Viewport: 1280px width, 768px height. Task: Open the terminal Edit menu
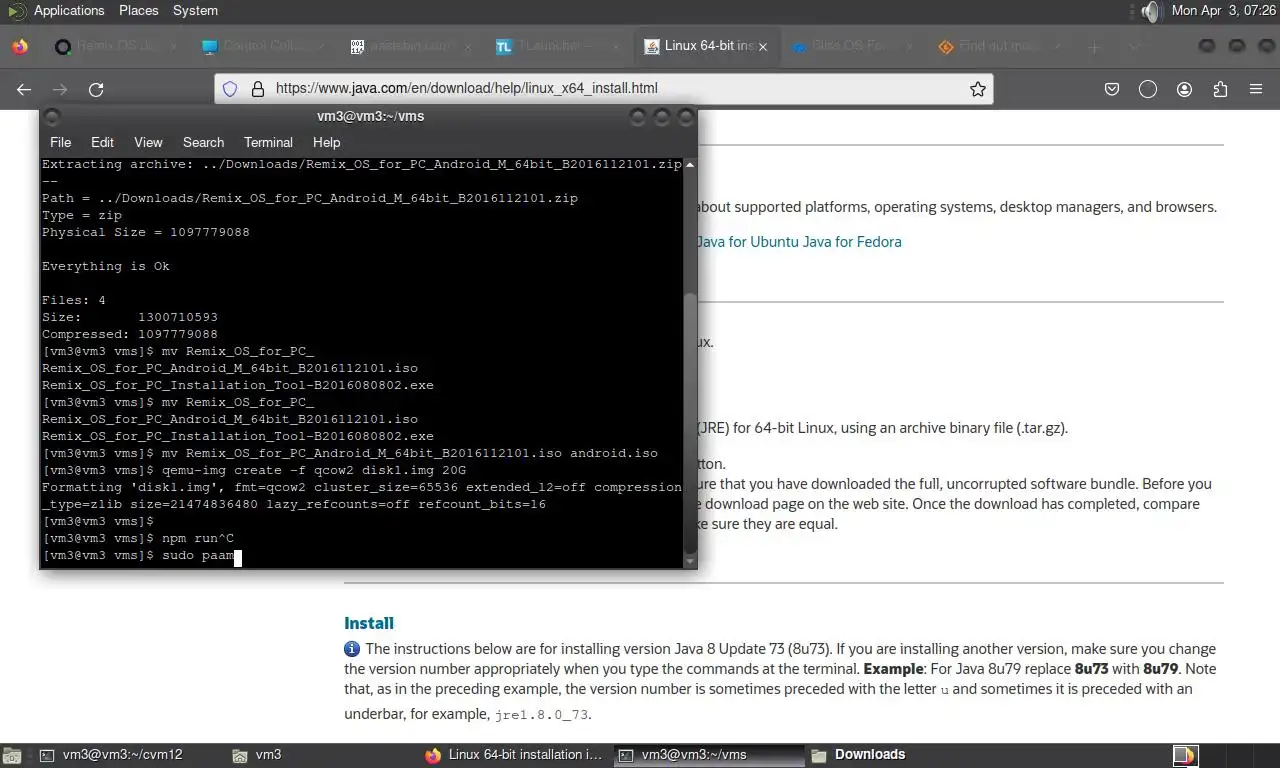[102, 142]
